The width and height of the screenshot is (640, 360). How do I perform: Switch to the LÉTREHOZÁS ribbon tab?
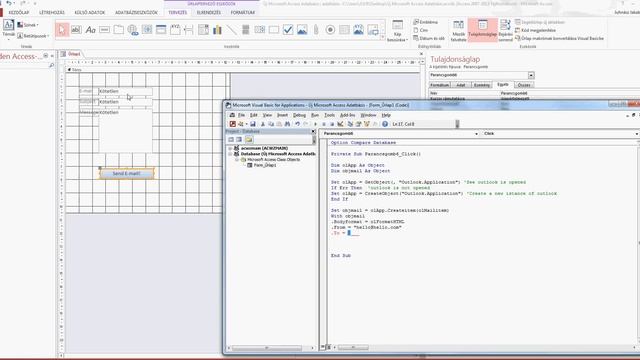[52, 13]
